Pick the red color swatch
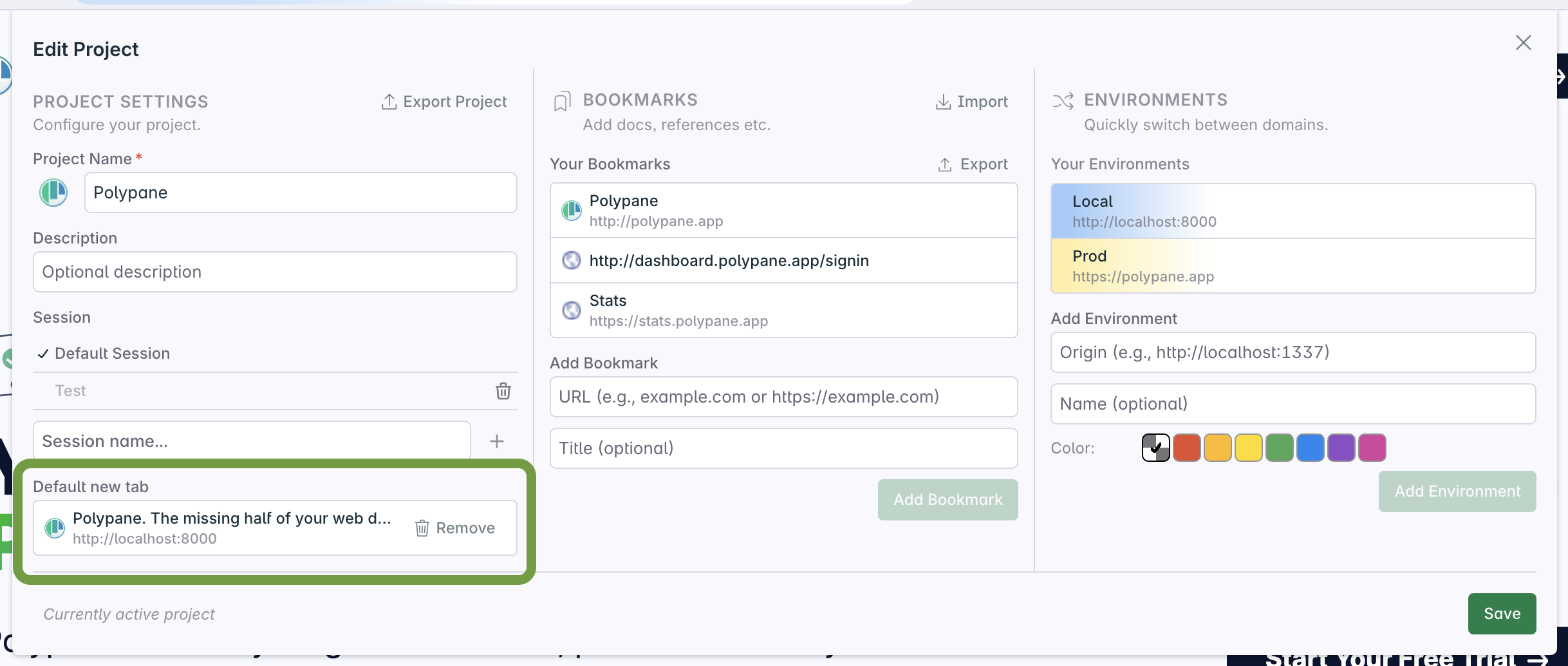Viewport: 1568px width, 666px height. click(x=1187, y=448)
